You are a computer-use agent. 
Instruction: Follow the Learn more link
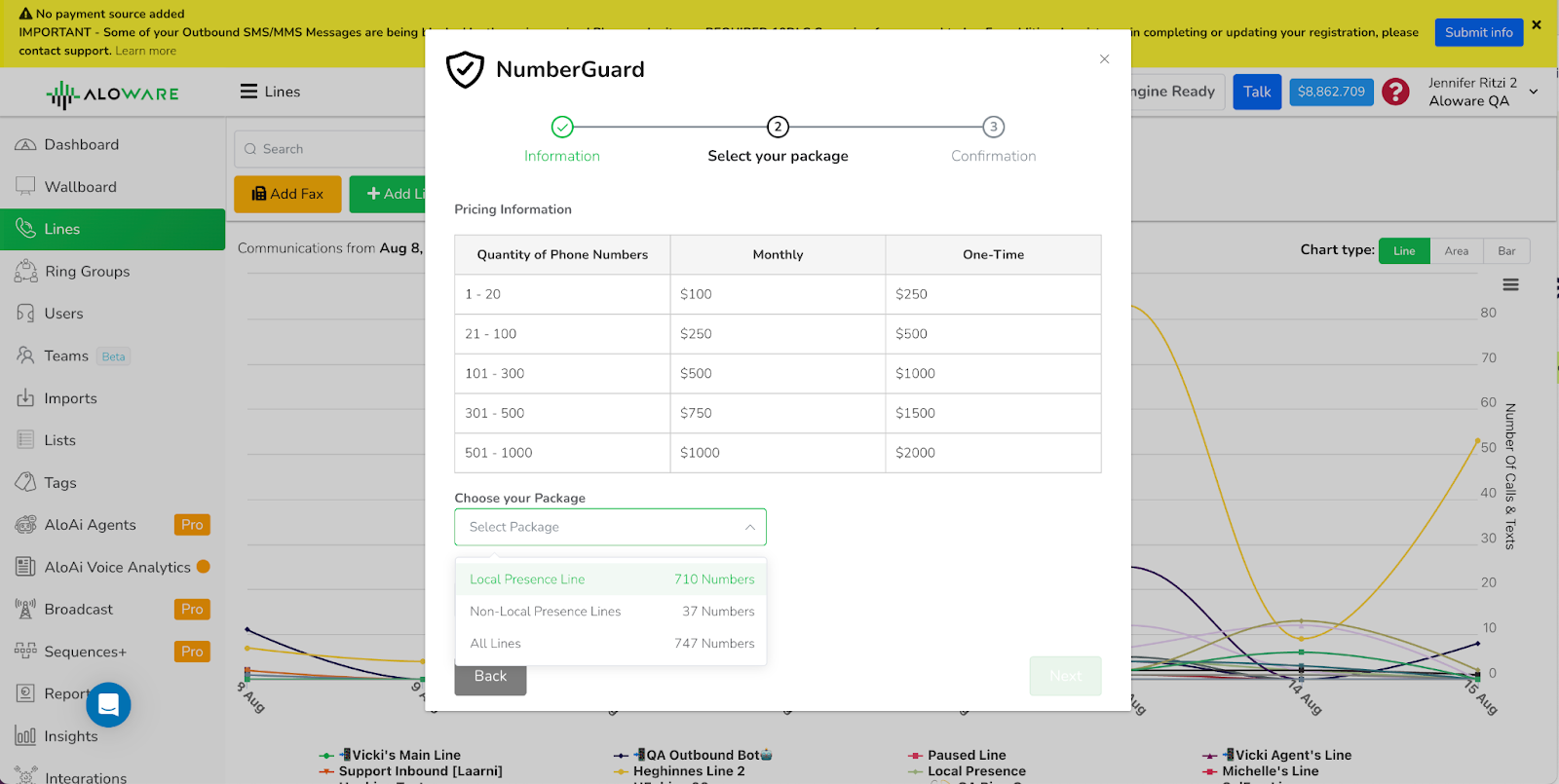click(146, 51)
